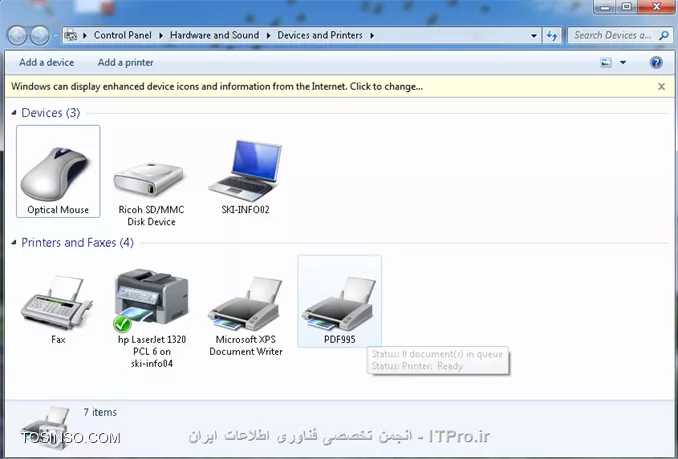The image size is (678, 459).
Task: Click the refresh button beside address bar
Action: pyautogui.click(x=552, y=35)
